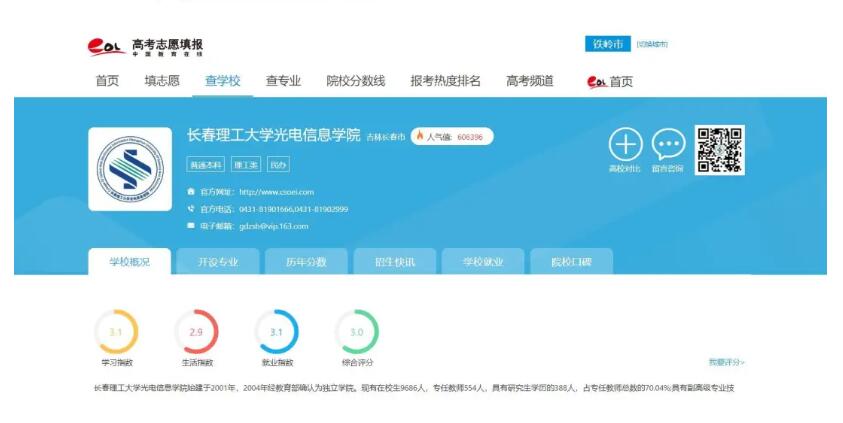
Task: Click the email gdzsb@vip.163.com
Action: pos(274,226)
